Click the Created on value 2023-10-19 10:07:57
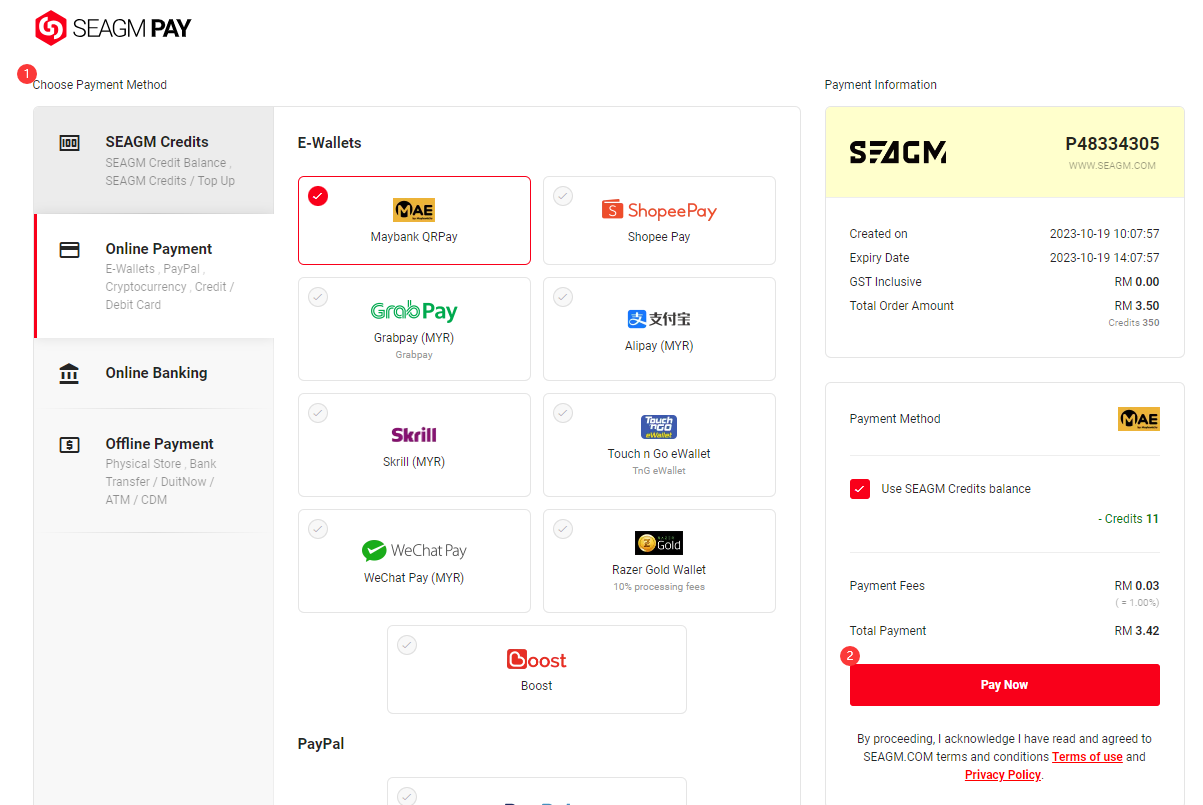1203x805 pixels. (x=1105, y=234)
